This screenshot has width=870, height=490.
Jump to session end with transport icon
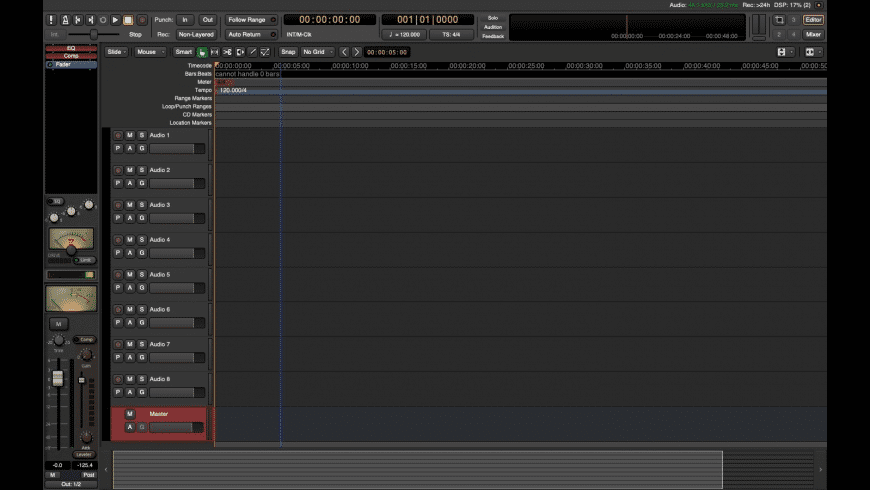click(90, 20)
